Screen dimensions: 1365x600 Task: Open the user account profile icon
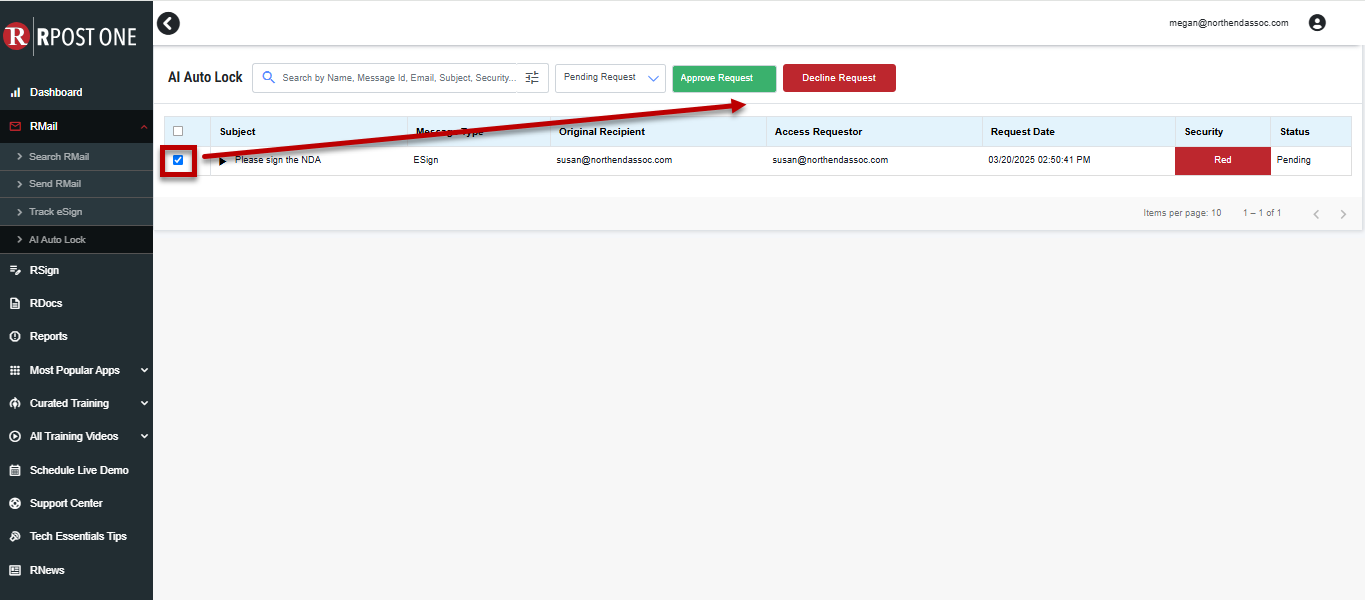tap(1317, 23)
